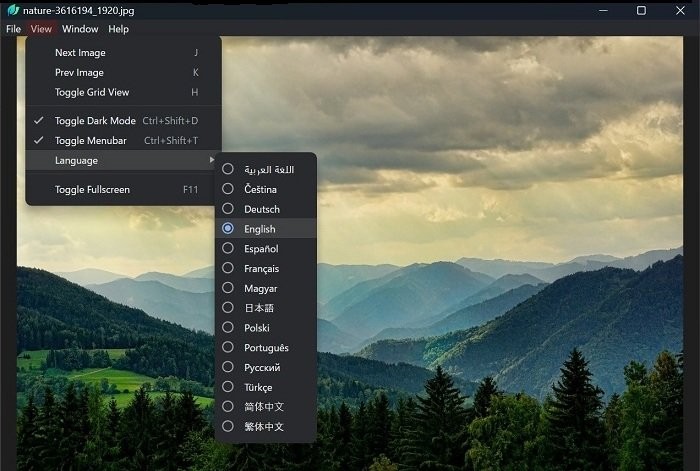This screenshot has width=700, height=471.
Task: Choose Next Image from View menu
Action: point(80,53)
